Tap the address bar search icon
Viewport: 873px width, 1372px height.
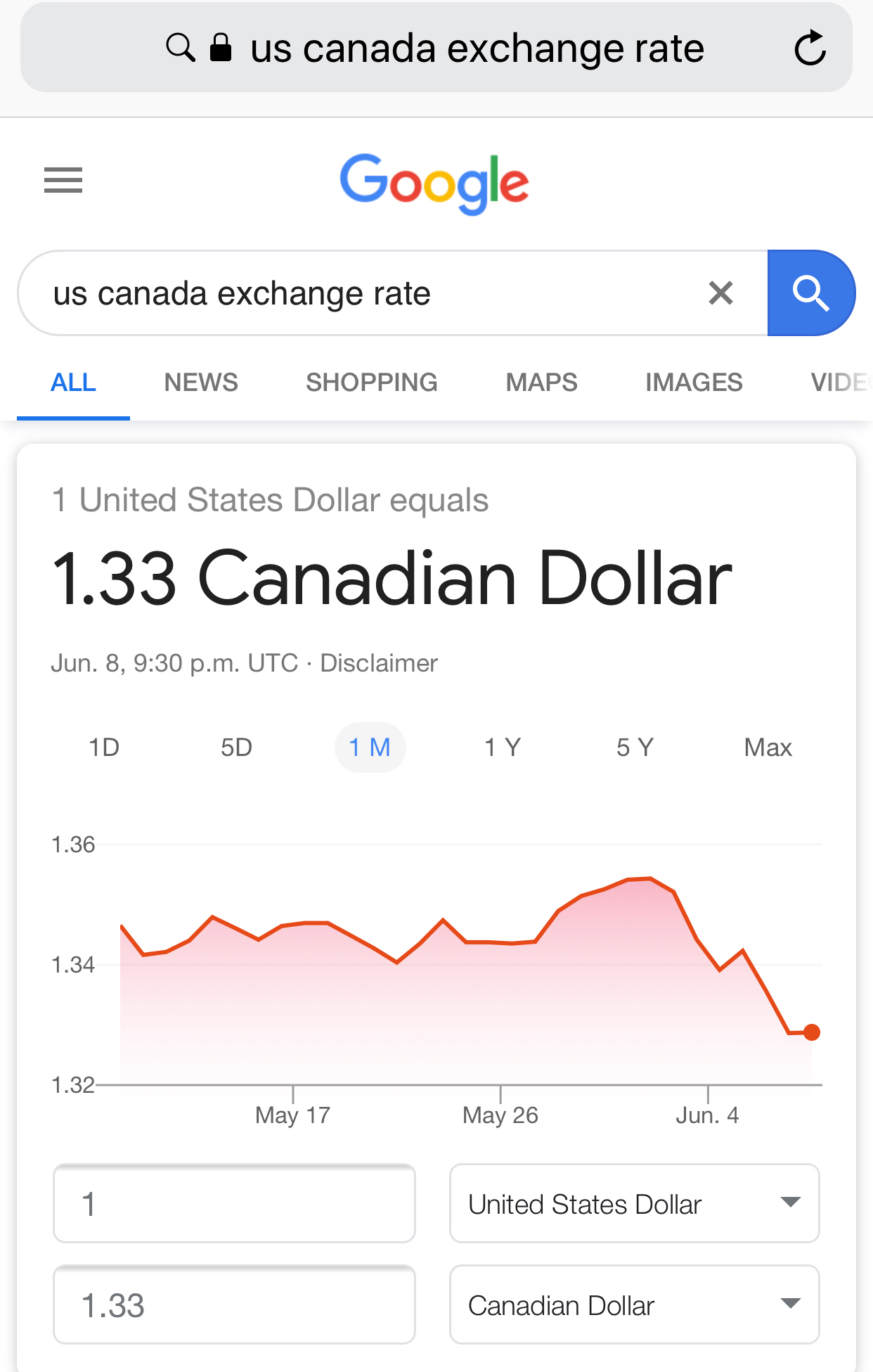coord(181,48)
